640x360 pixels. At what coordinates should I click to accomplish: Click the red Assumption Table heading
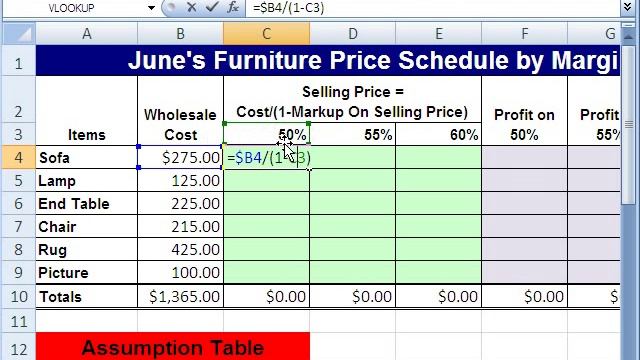click(x=173, y=347)
